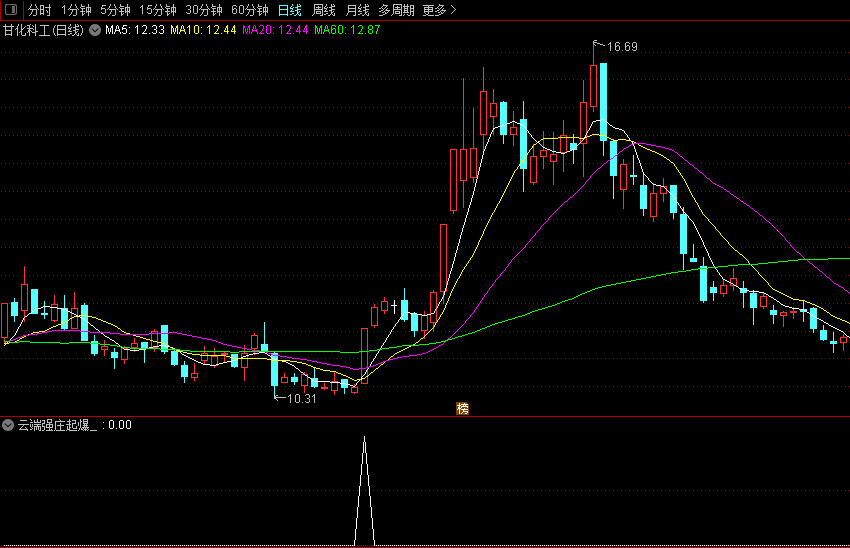This screenshot has height=548, width=850.
Task: Expand the 更多 periods menu
Action: 439,10
